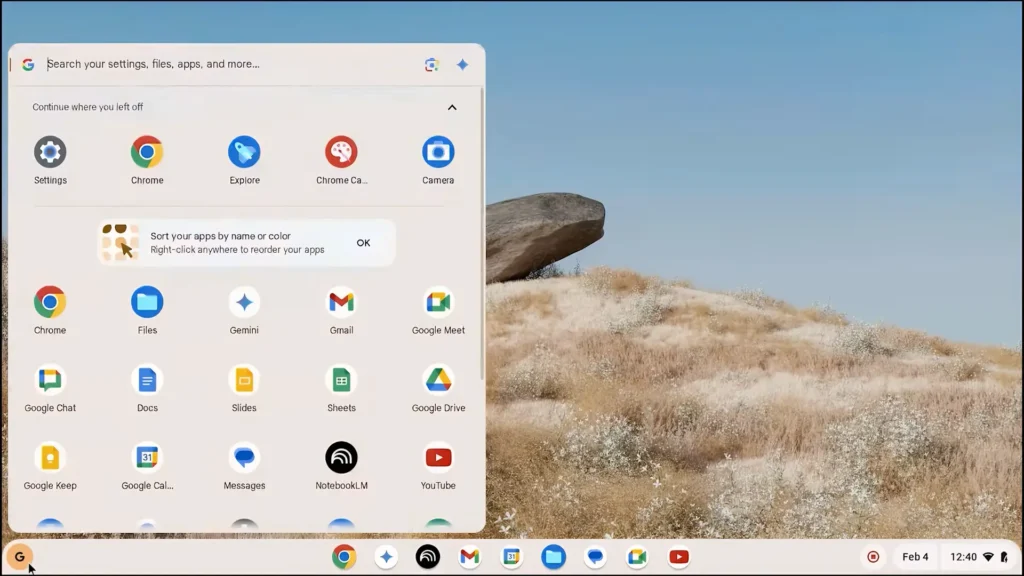Open Gemini from the shelf
This screenshot has width=1024, height=576.
click(386, 557)
